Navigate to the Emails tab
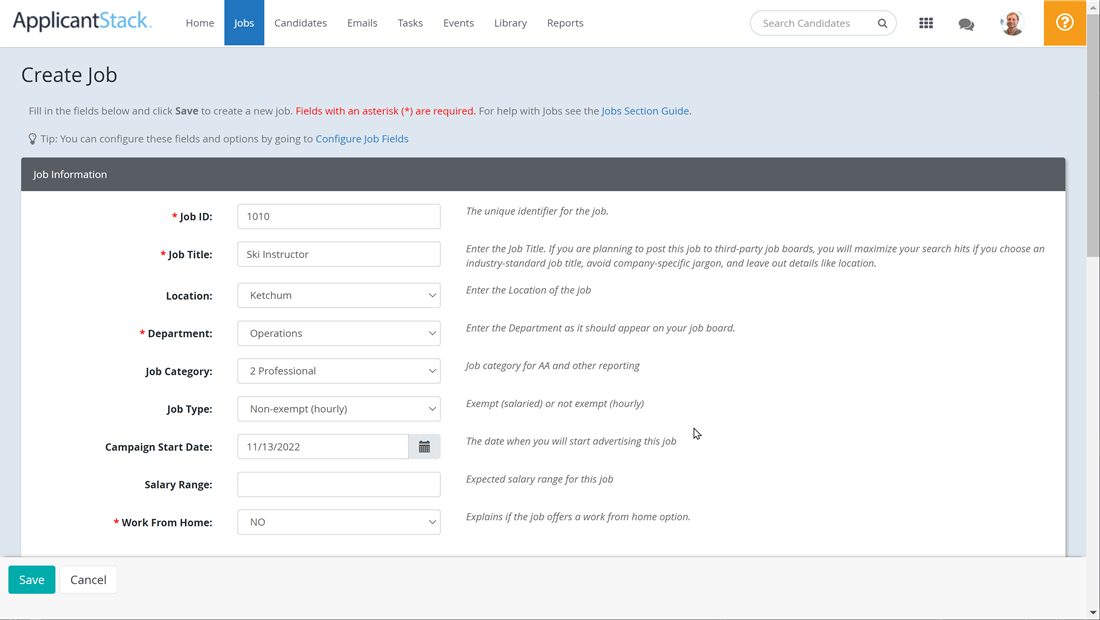The image size is (1100, 620). pyautogui.click(x=362, y=22)
